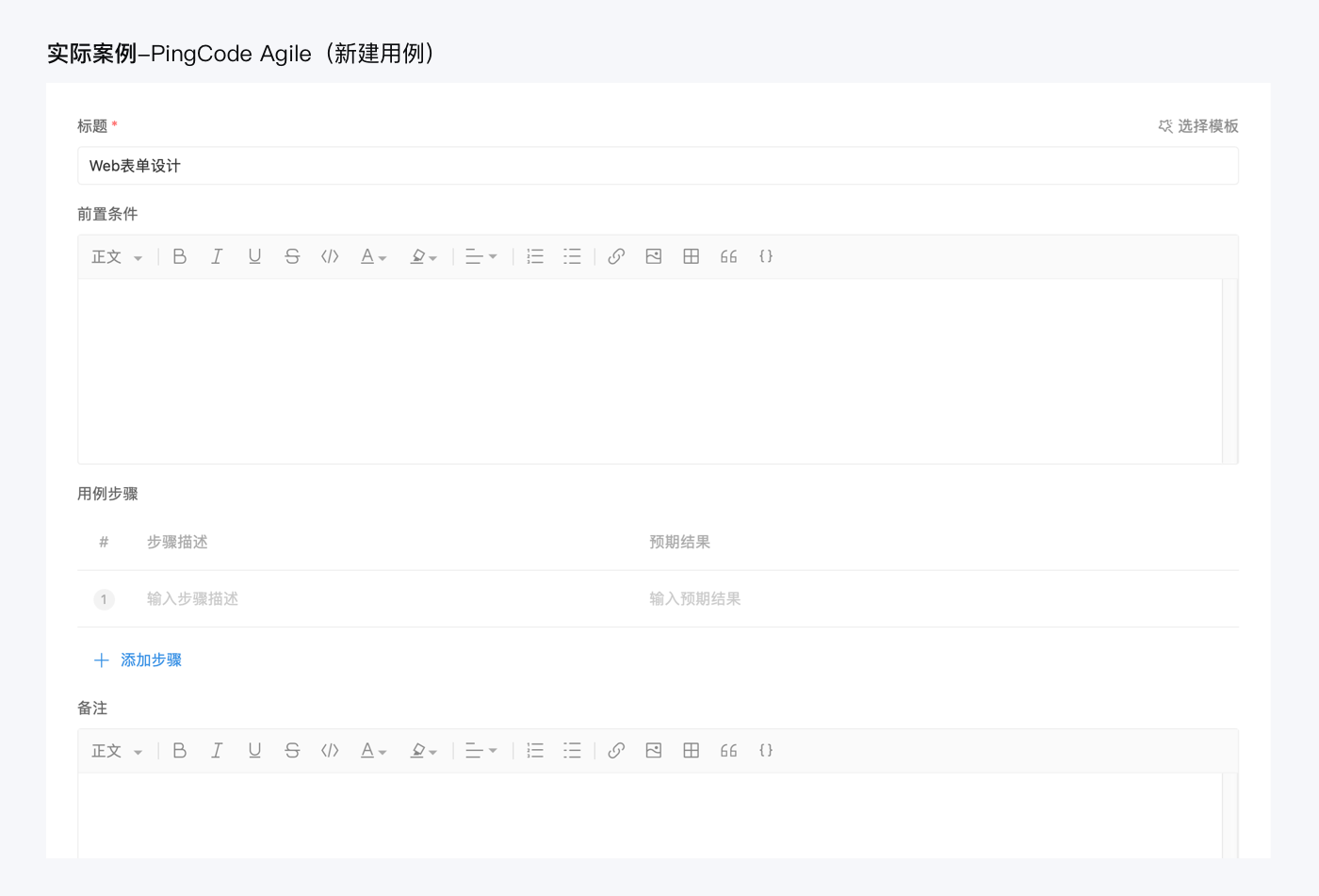Open text alignment menu in 备注 toolbar
The width and height of the screenshot is (1319, 896).
[x=481, y=751]
